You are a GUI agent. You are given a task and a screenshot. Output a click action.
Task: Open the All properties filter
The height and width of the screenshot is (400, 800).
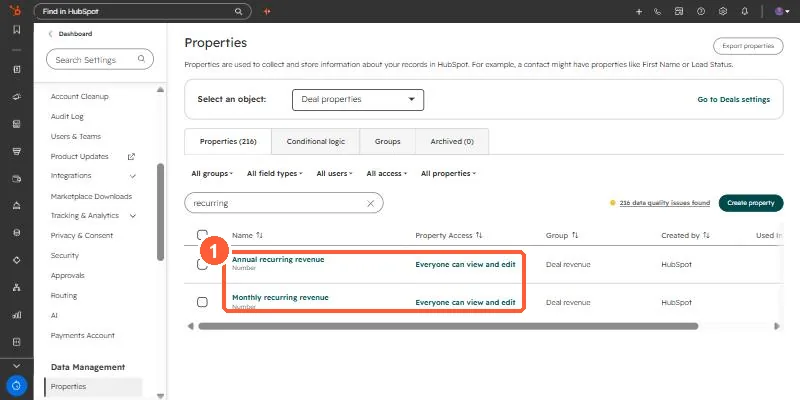tap(448, 173)
